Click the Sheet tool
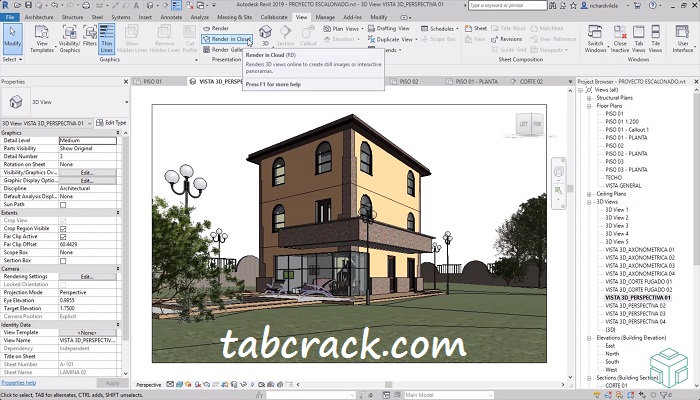This screenshot has height=400, width=700. click(476, 28)
